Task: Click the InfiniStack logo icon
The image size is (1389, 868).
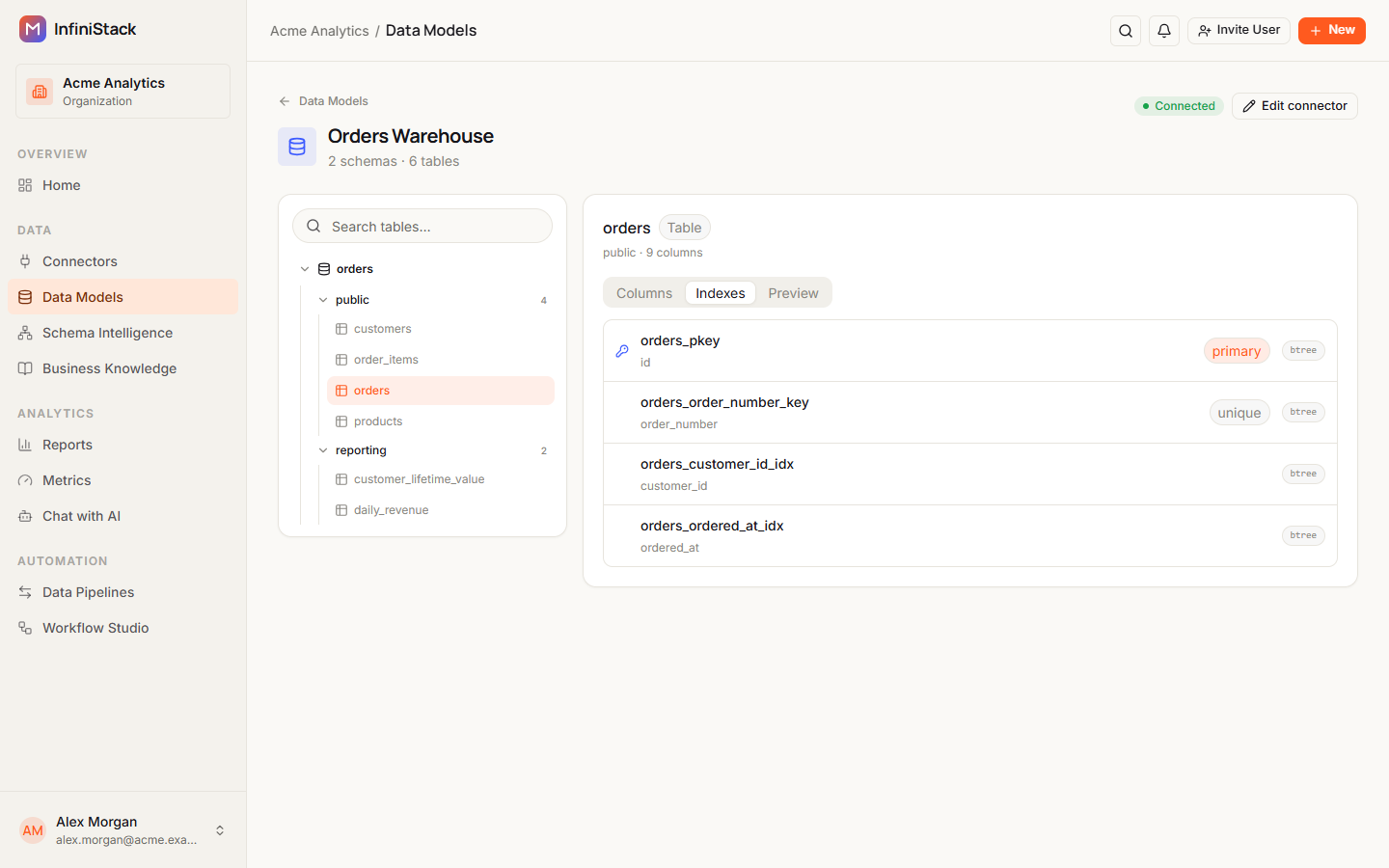Action: (33, 29)
